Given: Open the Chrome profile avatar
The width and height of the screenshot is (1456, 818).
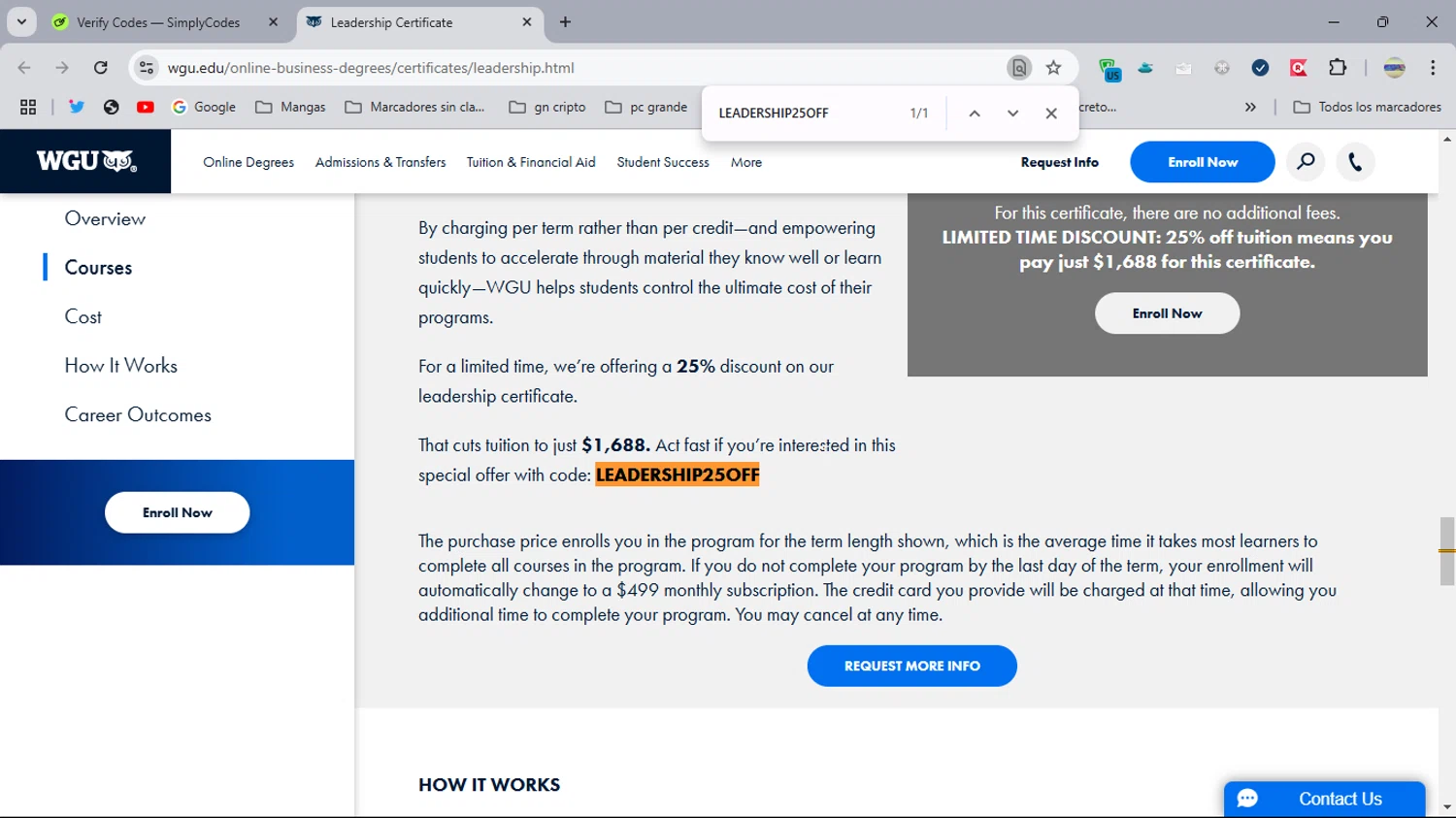Looking at the screenshot, I should pyautogui.click(x=1394, y=68).
